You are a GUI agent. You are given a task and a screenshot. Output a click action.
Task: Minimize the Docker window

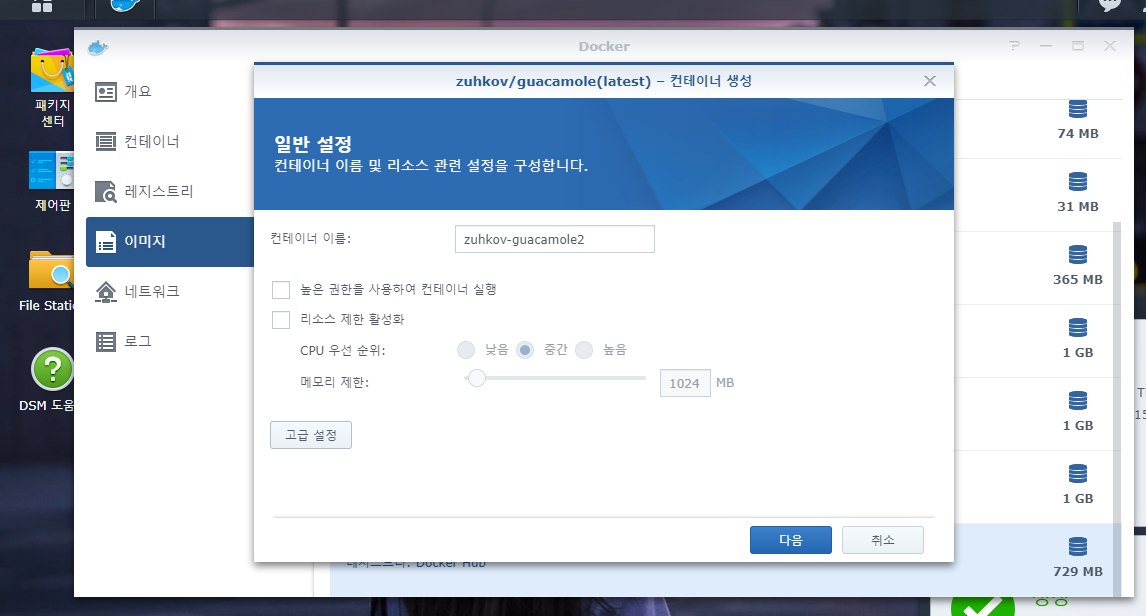[1046, 46]
